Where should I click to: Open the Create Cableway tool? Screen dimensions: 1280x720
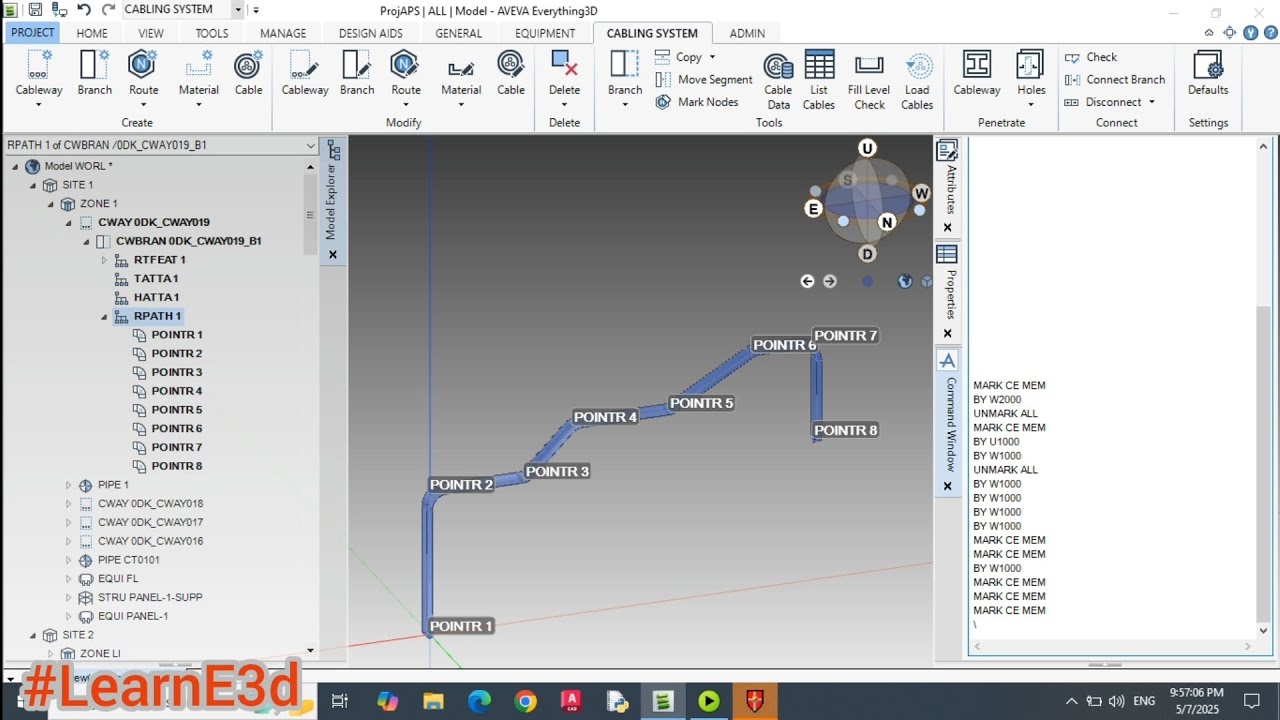click(39, 74)
